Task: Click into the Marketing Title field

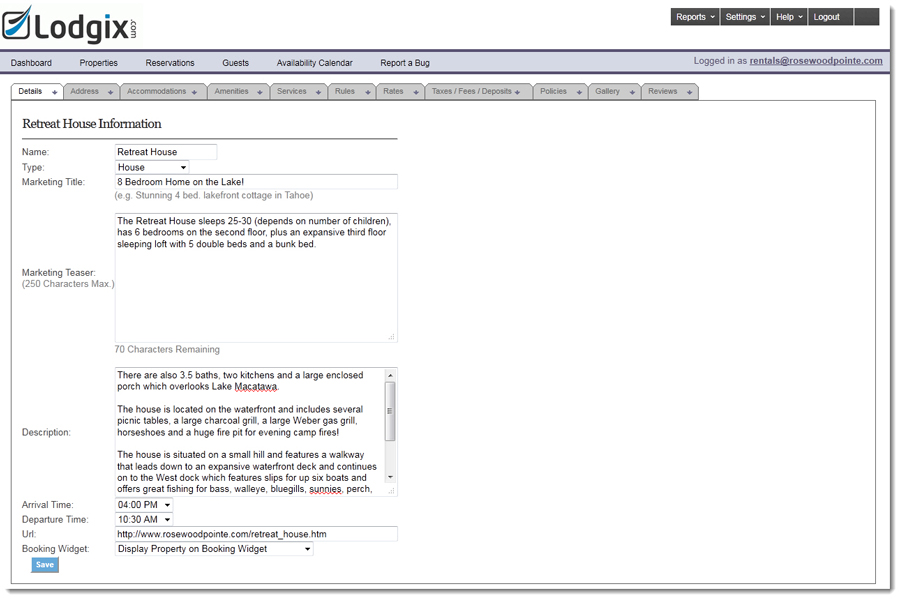Action: 256,182
